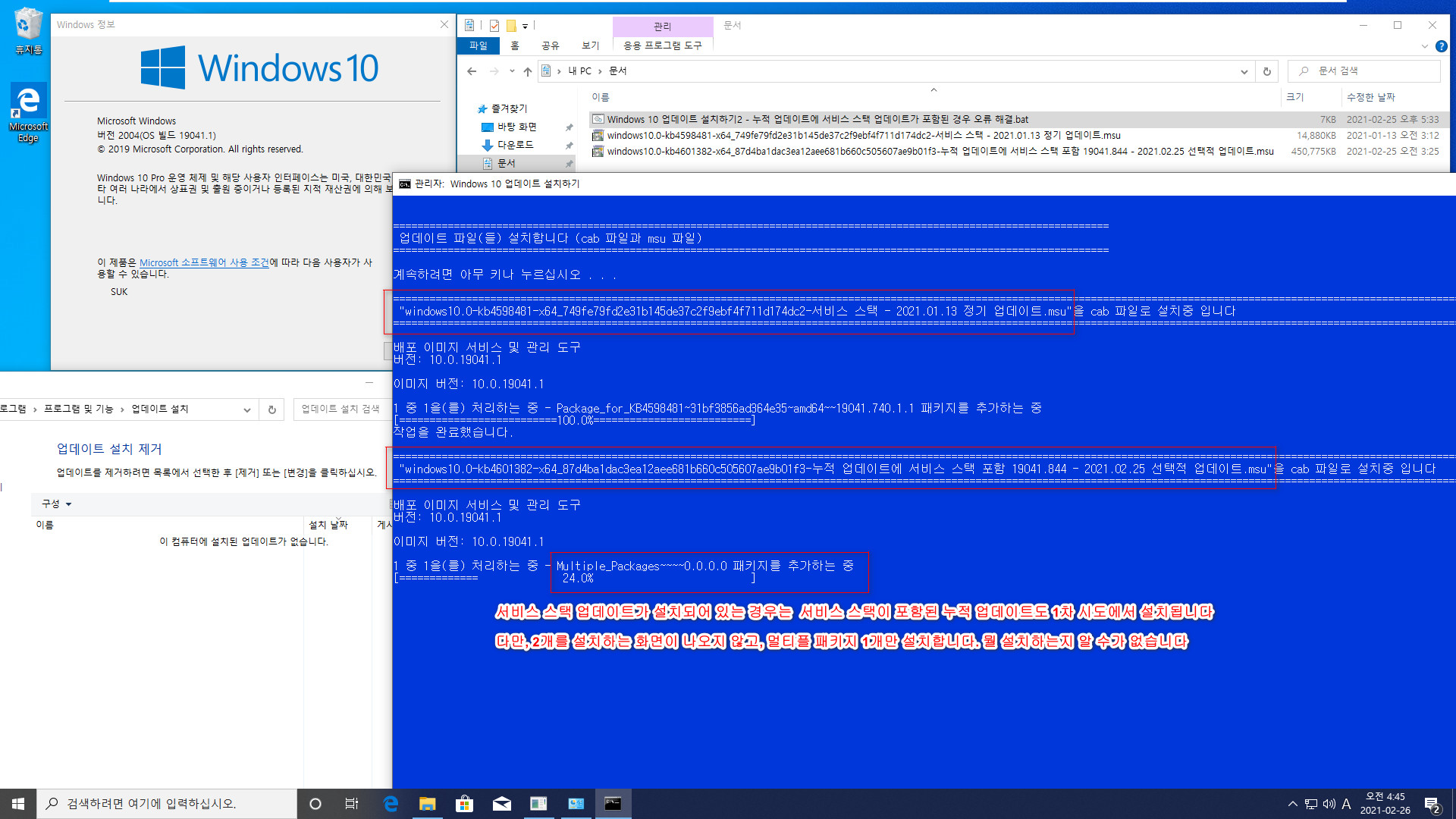
Task: Click the command prompt title bar icon
Action: (x=405, y=184)
